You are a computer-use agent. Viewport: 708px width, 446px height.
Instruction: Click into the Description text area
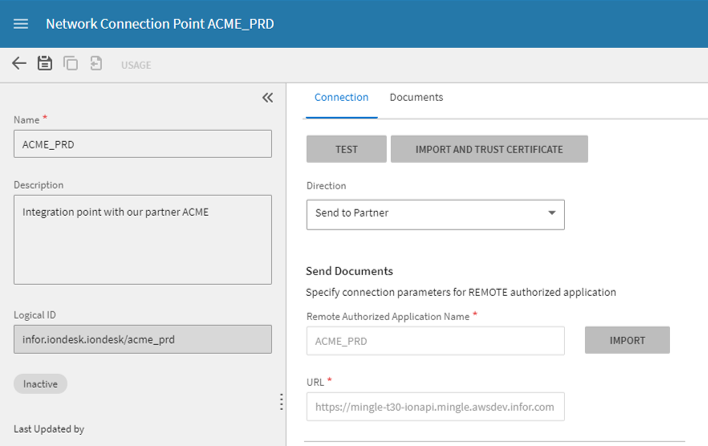(142, 239)
